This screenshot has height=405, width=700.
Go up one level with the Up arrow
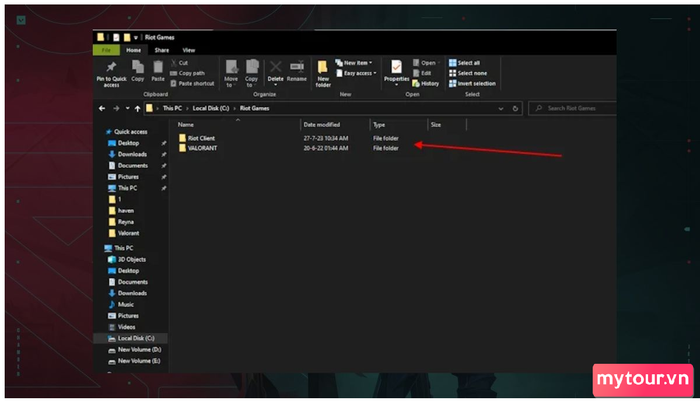tap(138, 109)
